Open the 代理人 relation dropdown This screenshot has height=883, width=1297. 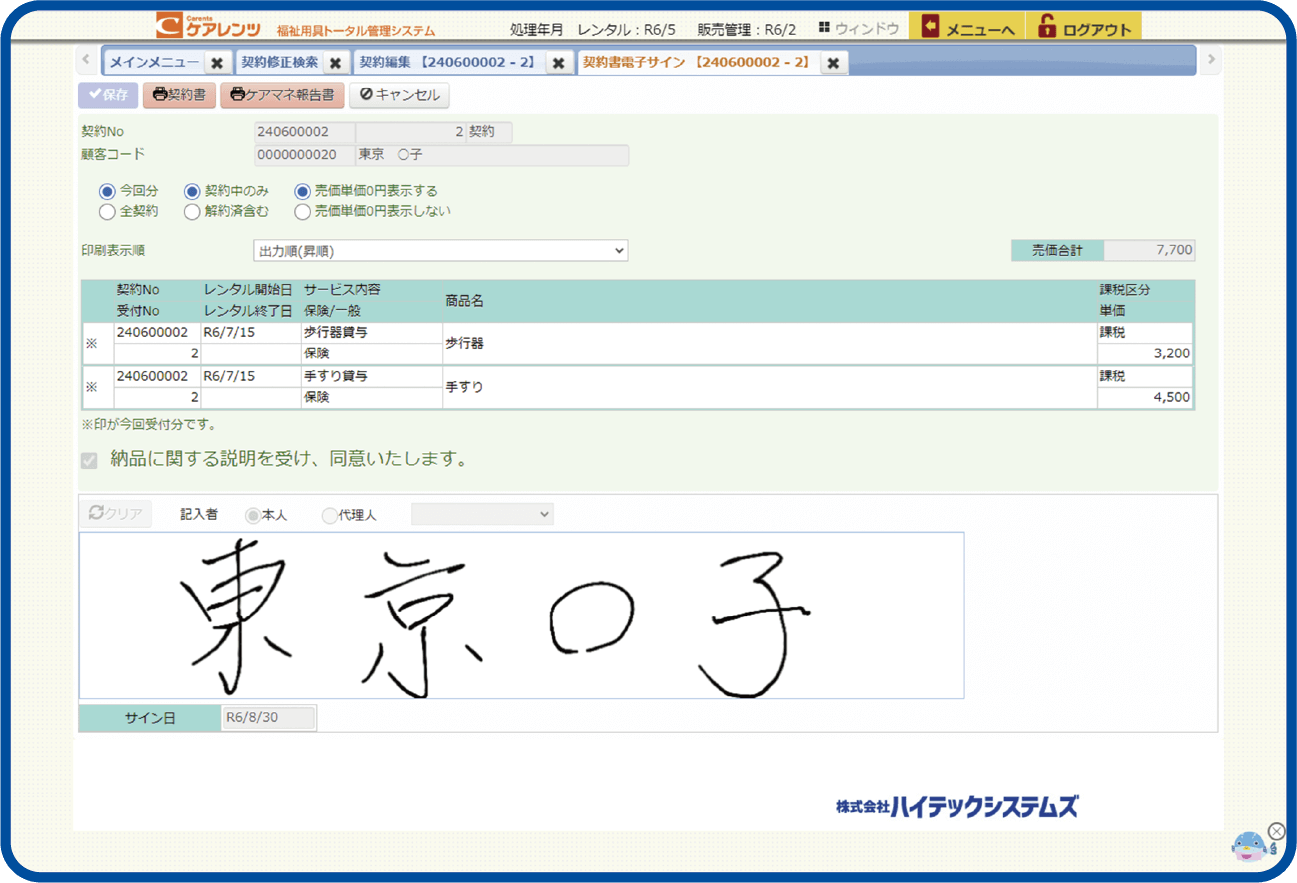point(482,514)
